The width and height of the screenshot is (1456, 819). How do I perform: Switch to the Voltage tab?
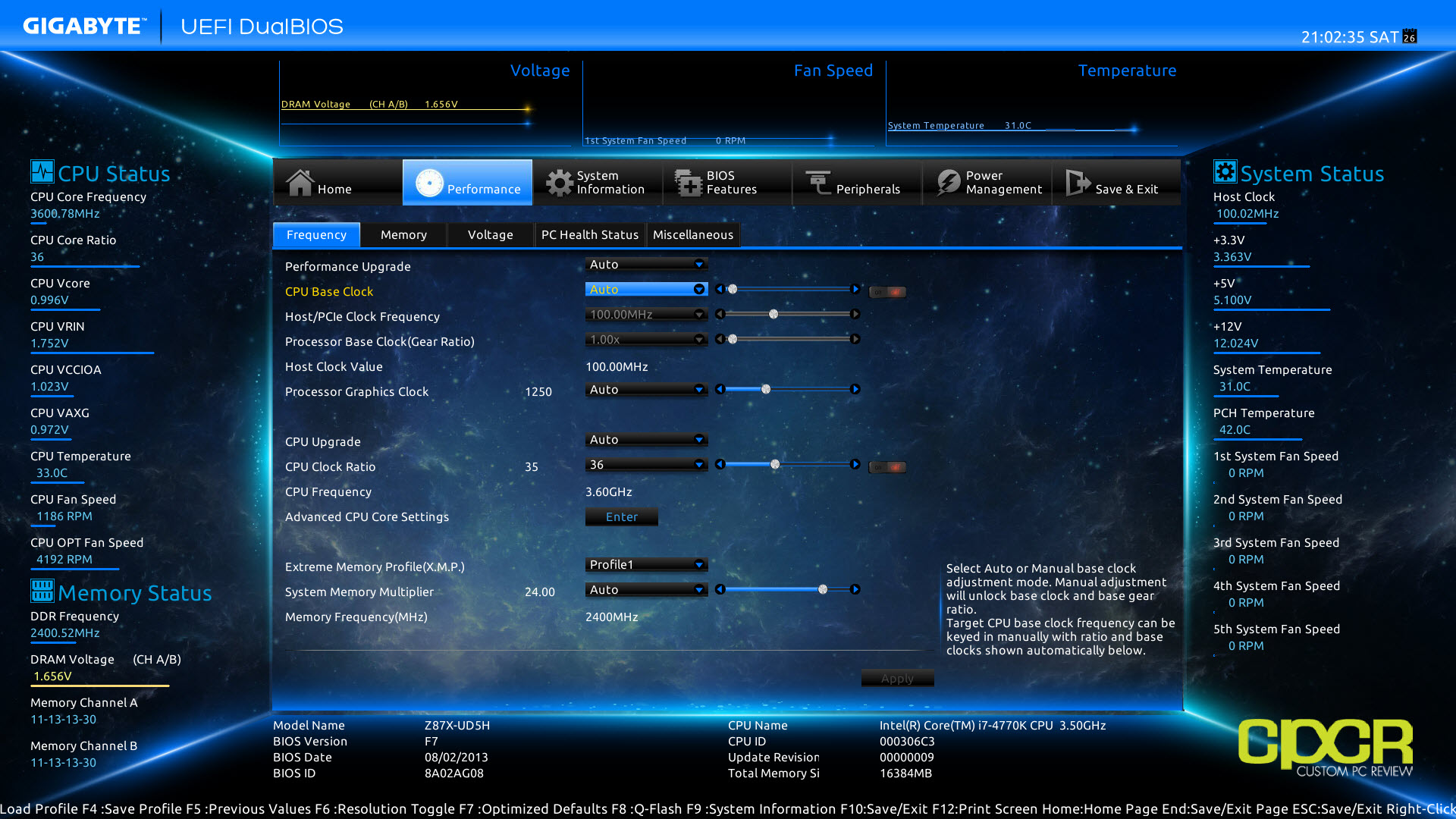coord(490,234)
